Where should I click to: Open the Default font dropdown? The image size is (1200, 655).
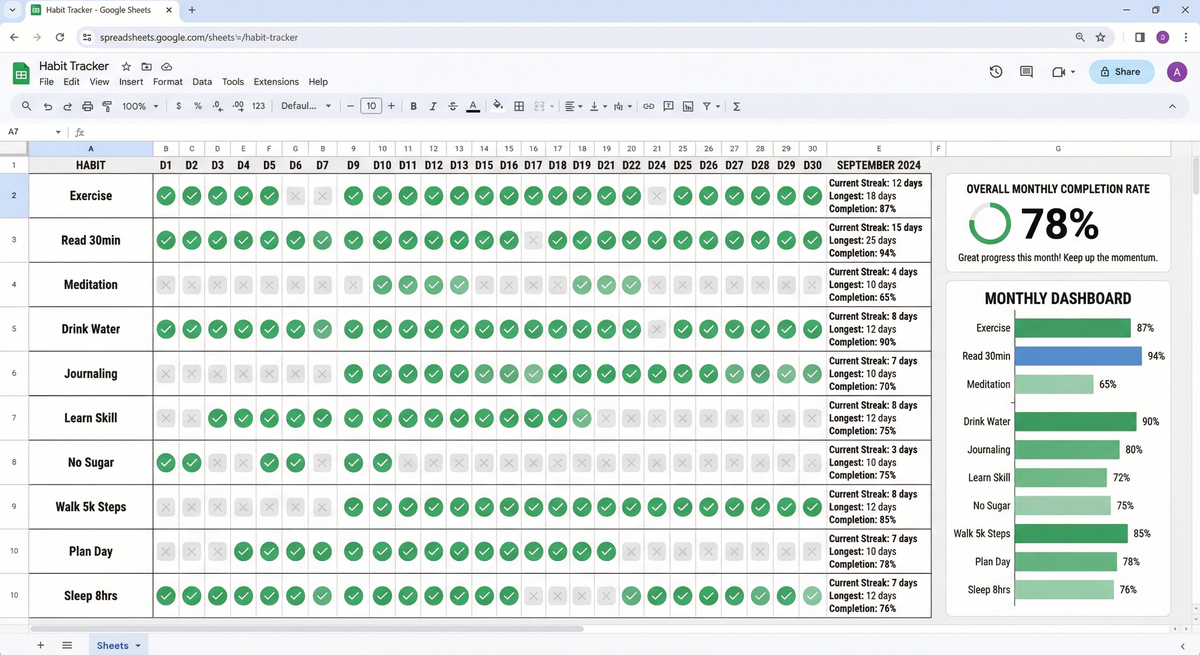pos(306,106)
